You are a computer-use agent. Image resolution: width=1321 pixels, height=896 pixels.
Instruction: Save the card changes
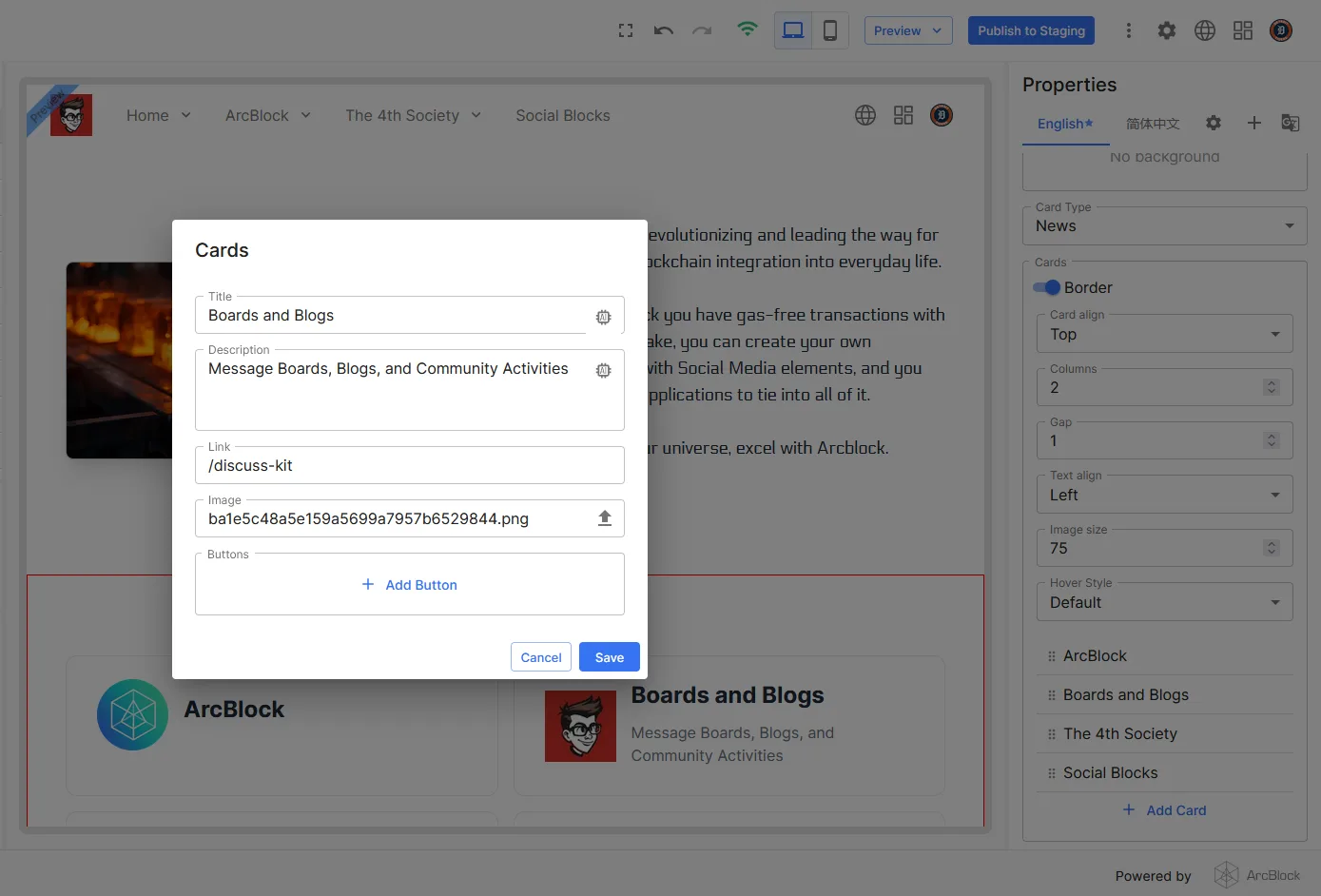(610, 657)
